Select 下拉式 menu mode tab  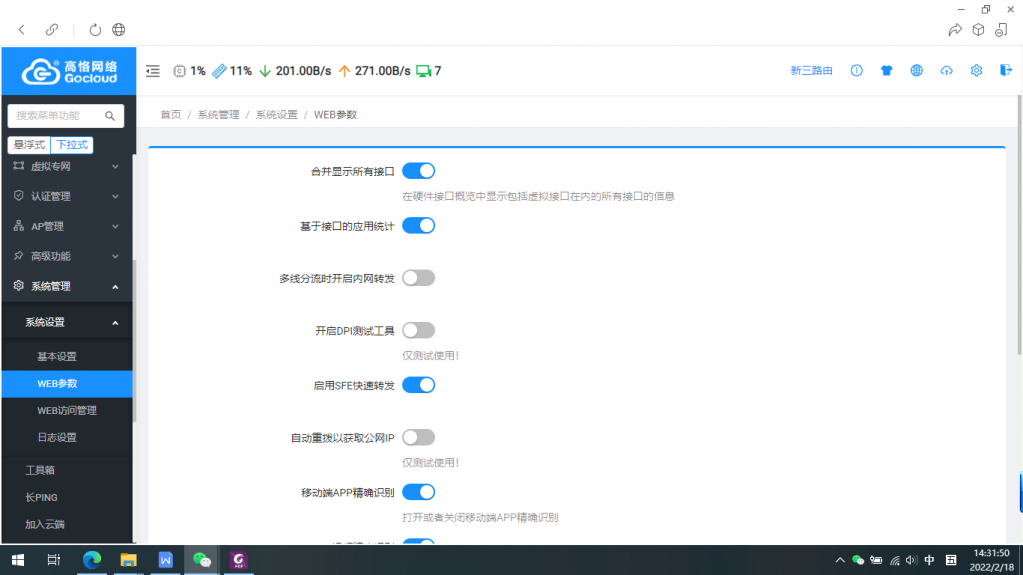point(72,145)
